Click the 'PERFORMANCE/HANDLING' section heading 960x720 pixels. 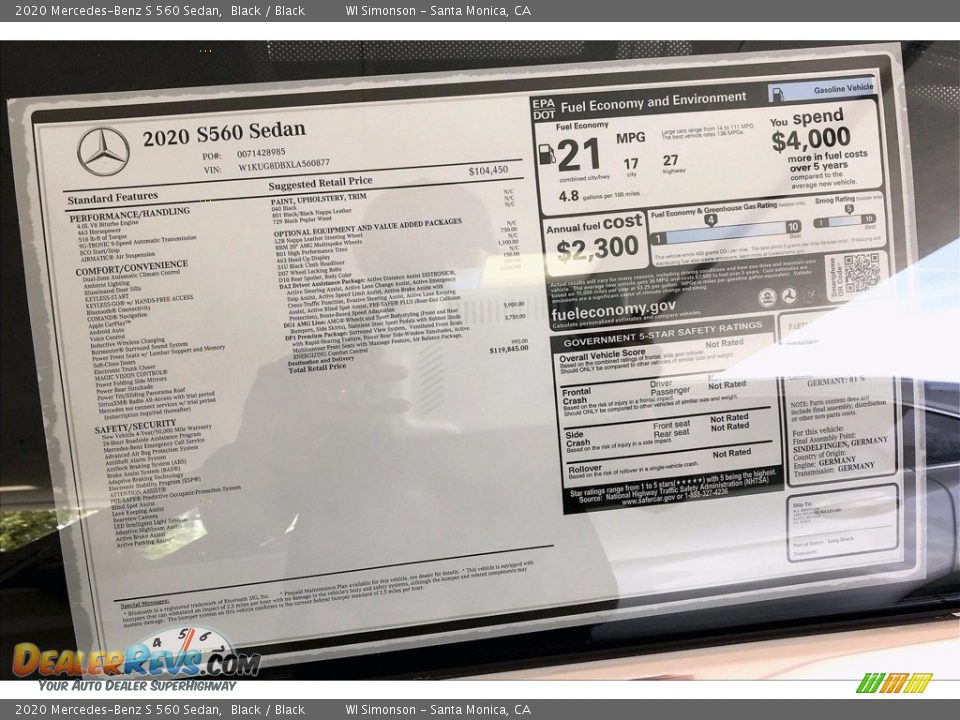pos(130,214)
